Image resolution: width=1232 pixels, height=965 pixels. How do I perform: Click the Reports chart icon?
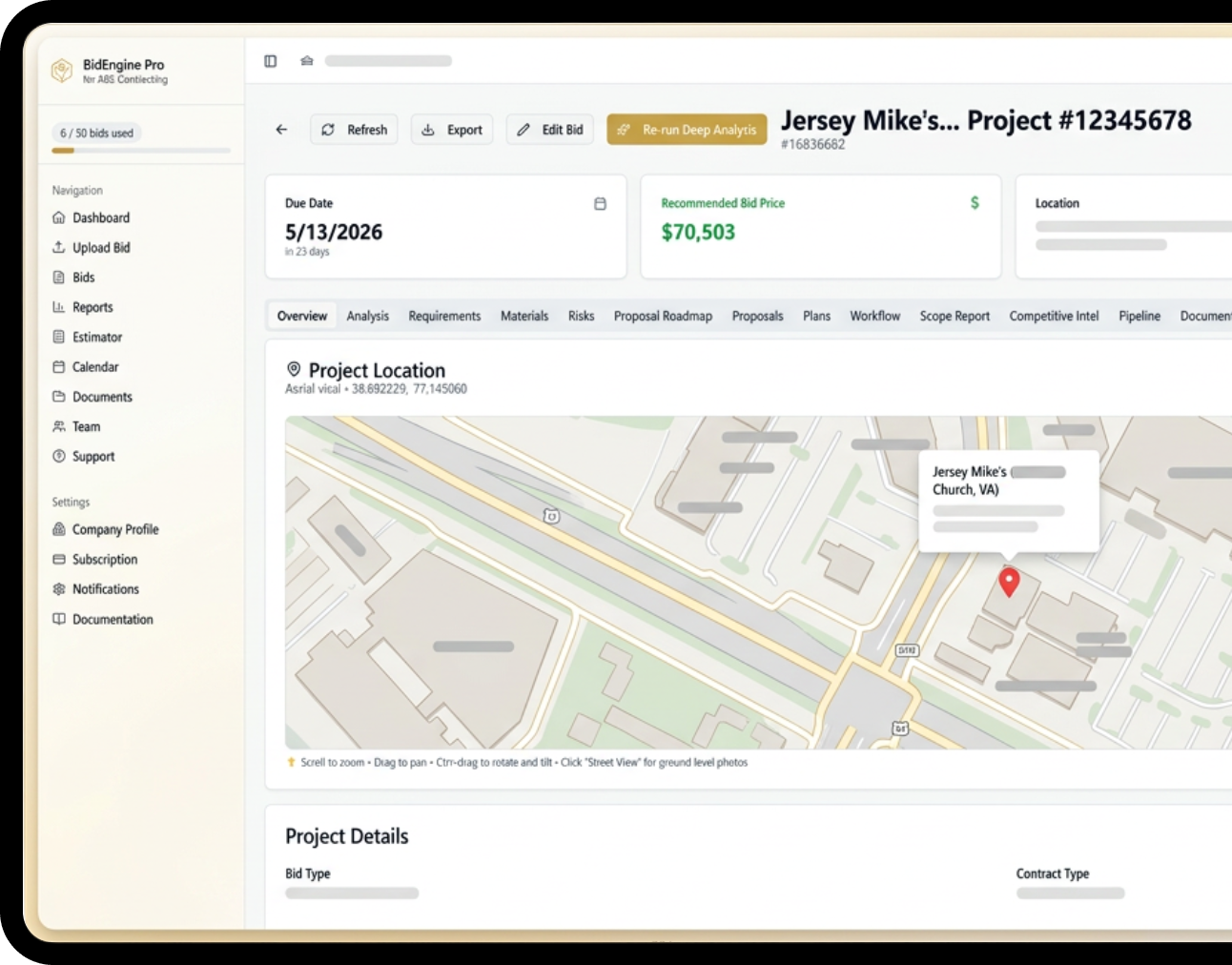coord(59,307)
